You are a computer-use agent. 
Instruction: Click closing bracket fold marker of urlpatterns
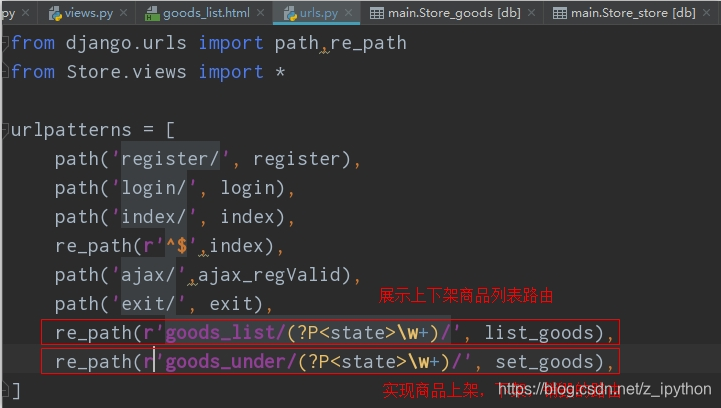(x=5, y=391)
